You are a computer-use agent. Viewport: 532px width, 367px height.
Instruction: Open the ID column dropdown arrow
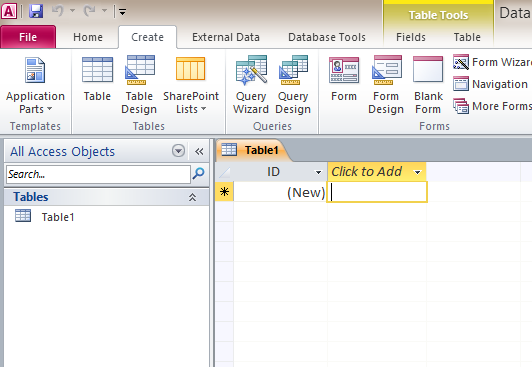point(318,172)
